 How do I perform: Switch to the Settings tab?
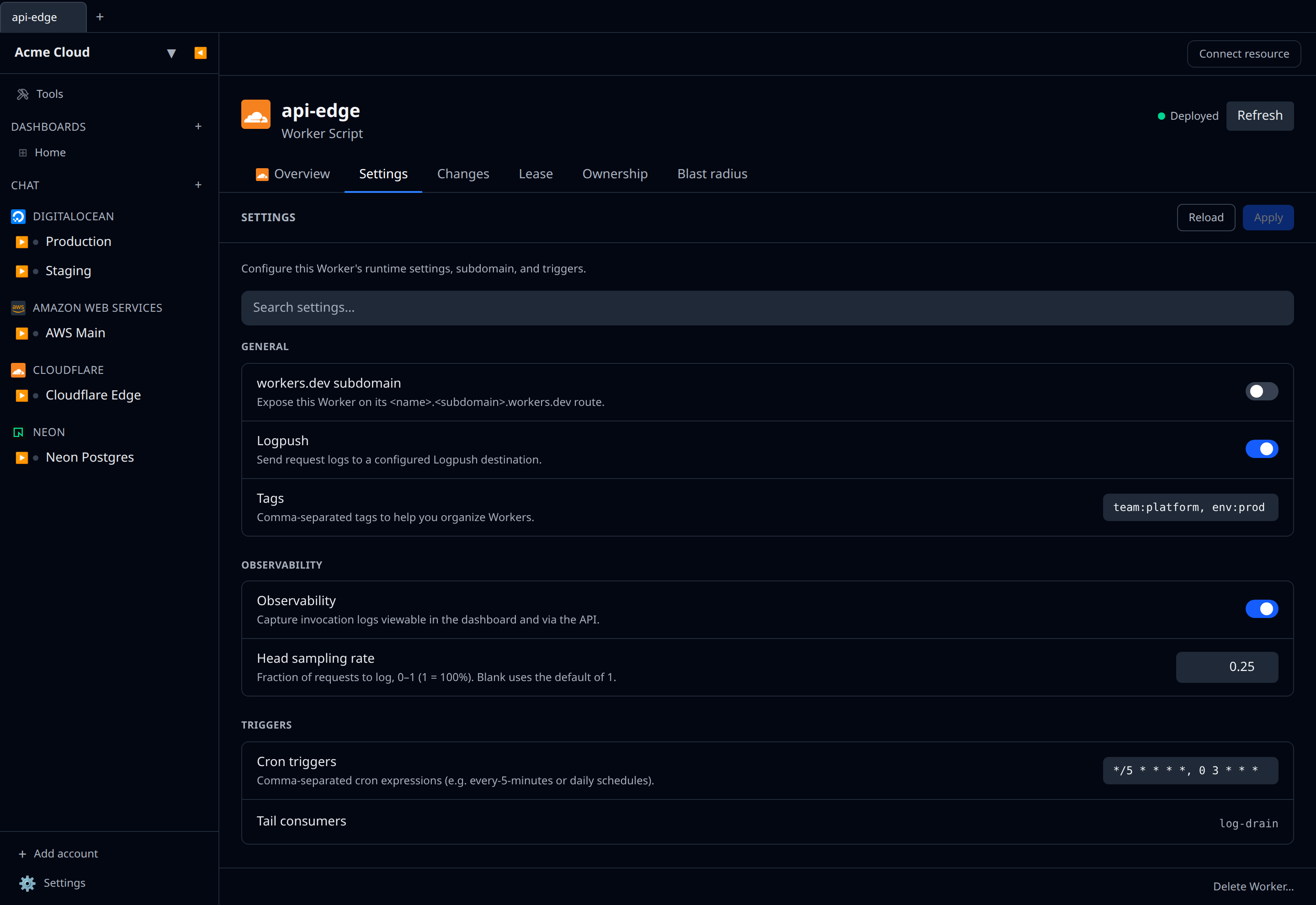pyautogui.click(x=383, y=174)
